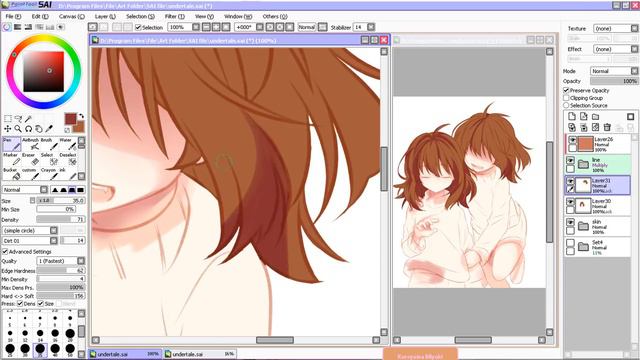Select the Crayon tool
This screenshot has height=360, width=640.
49,174
